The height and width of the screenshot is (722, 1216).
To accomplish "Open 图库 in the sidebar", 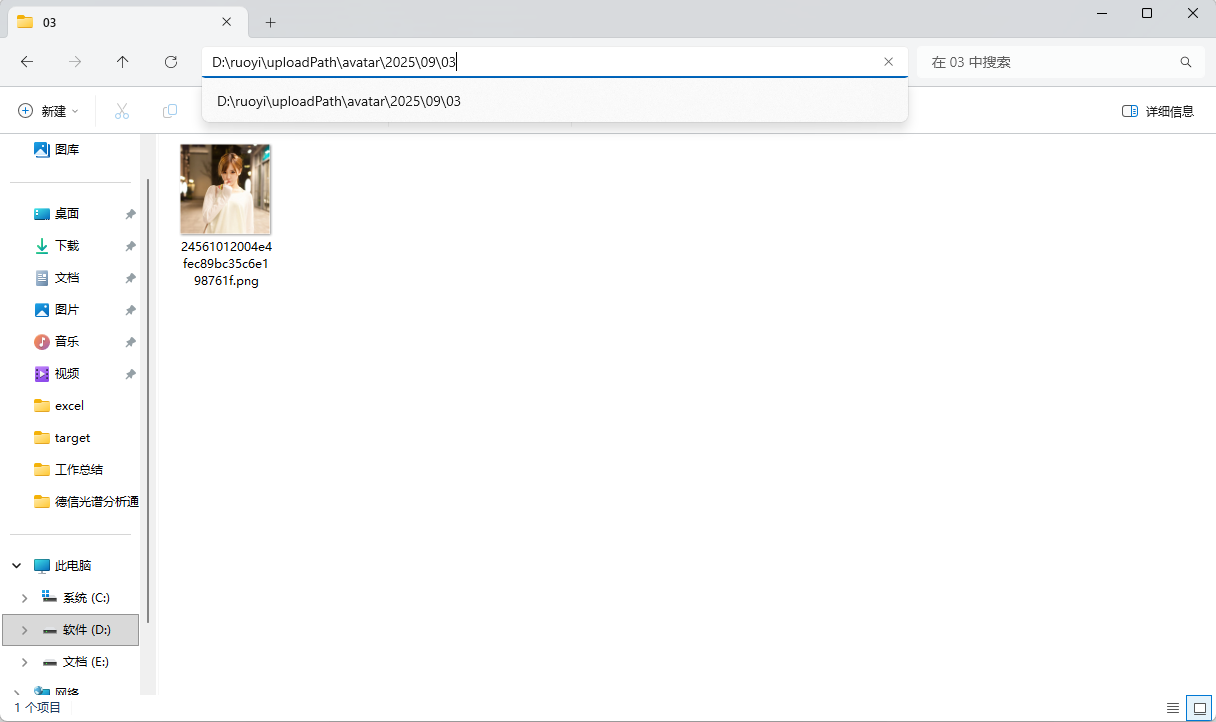I will [67, 150].
